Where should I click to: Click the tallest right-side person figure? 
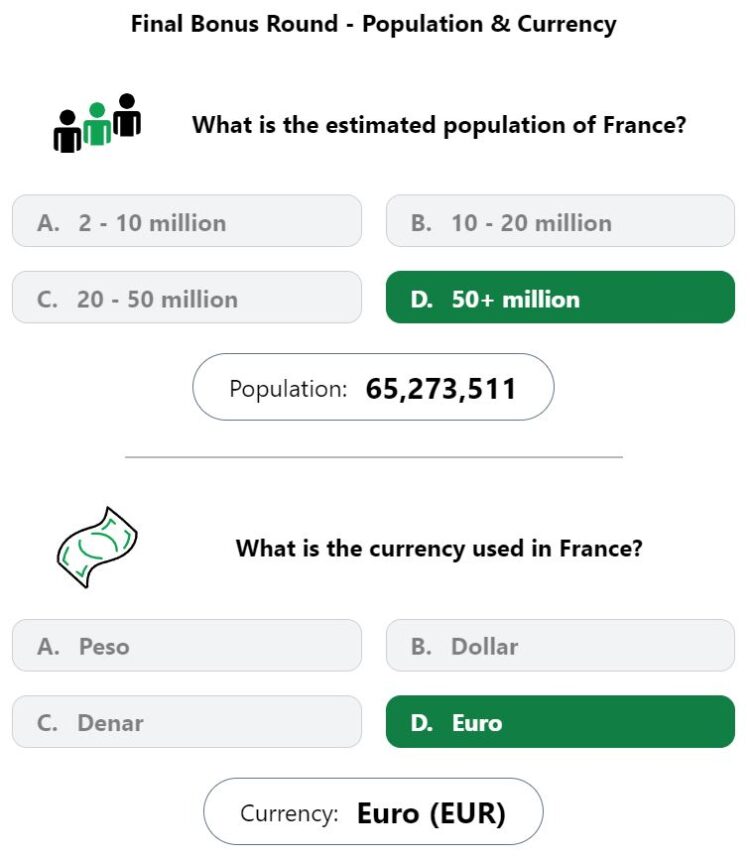coord(126,115)
